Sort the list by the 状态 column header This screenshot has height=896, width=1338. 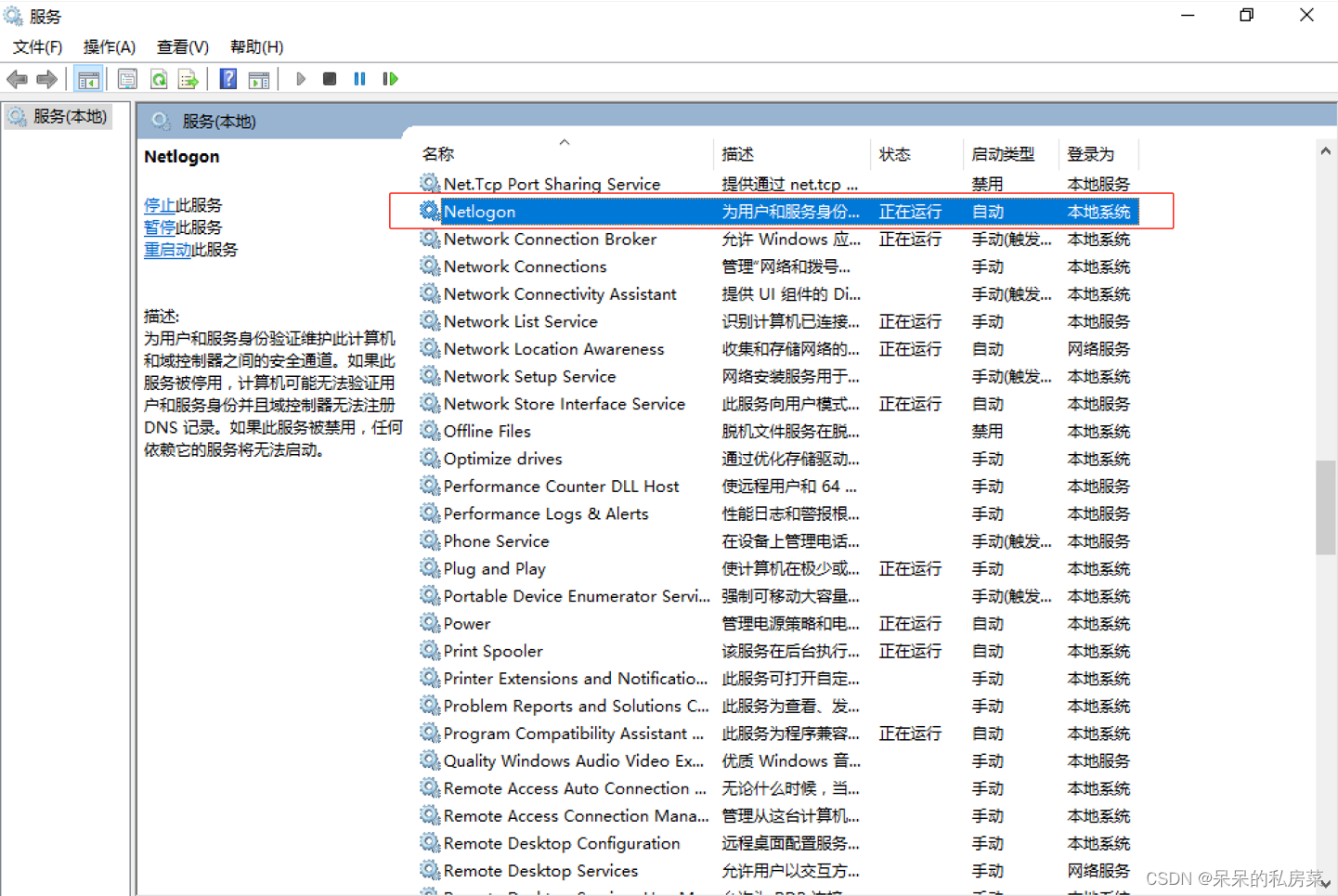pyautogui.click(x=917, y=154)
